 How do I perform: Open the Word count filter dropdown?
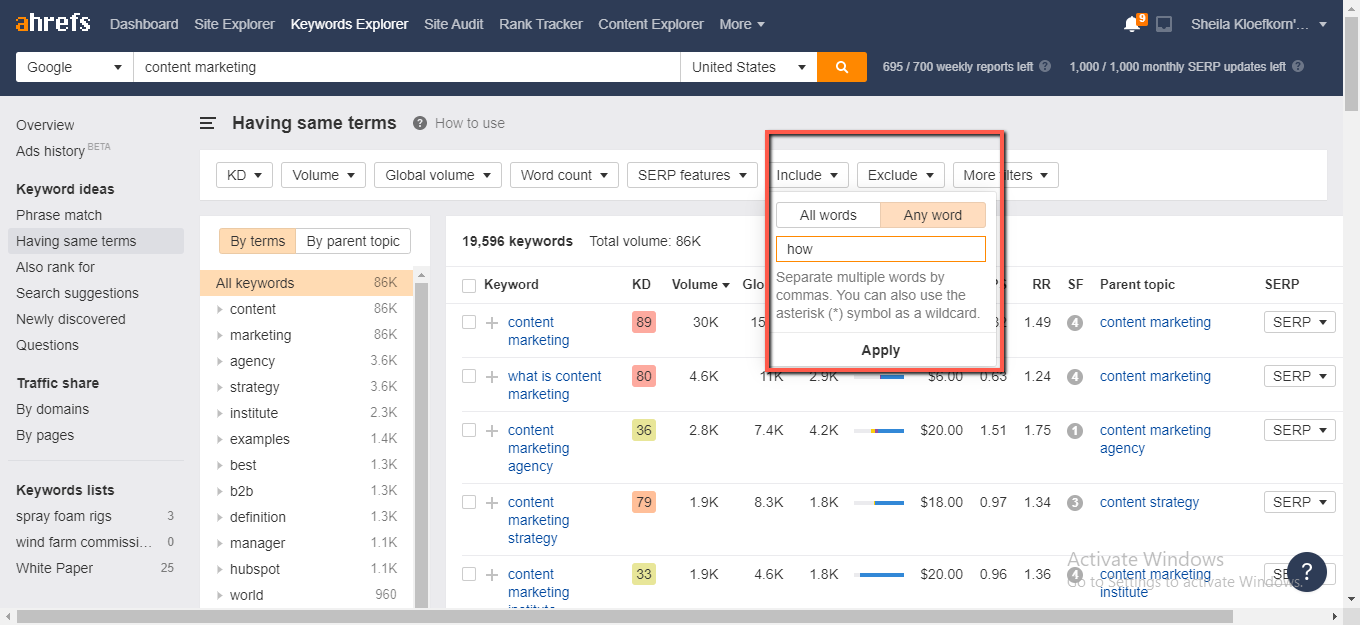coord(564,175)
